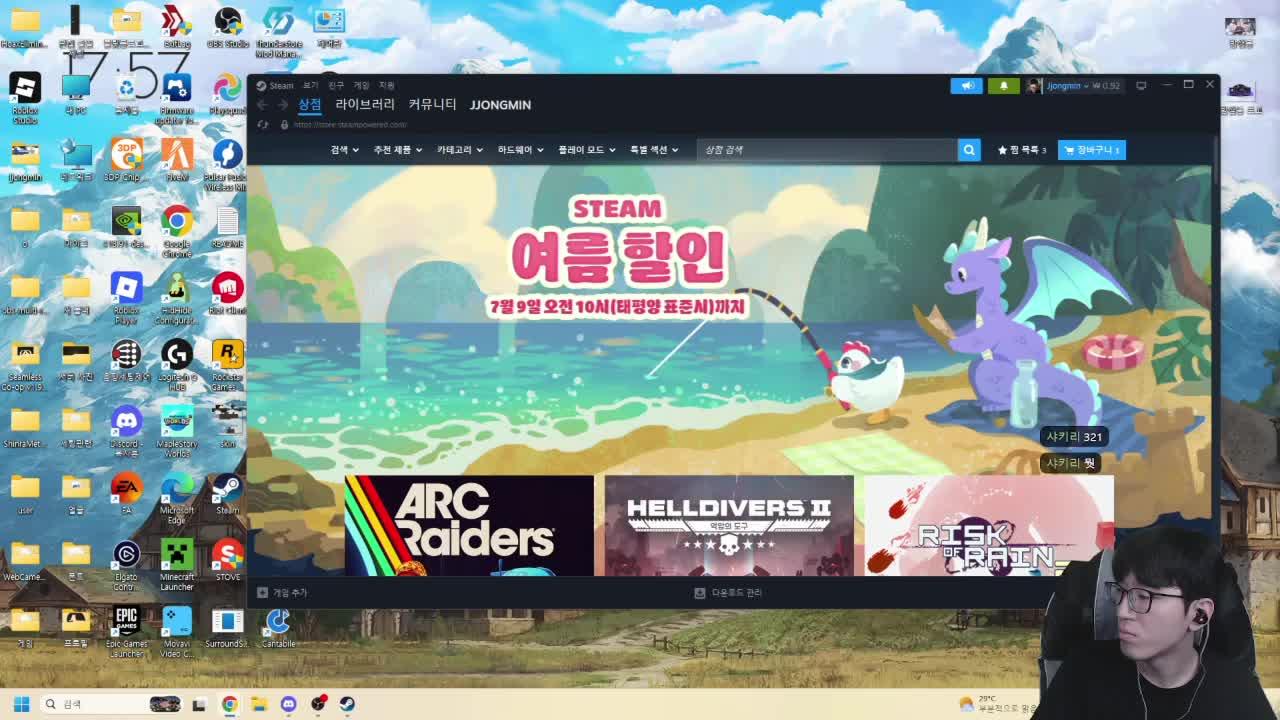Open Chrome from the taskbar
Image resolution: width=1280 pixels, height=720 pixels.
tap(230, 704)
